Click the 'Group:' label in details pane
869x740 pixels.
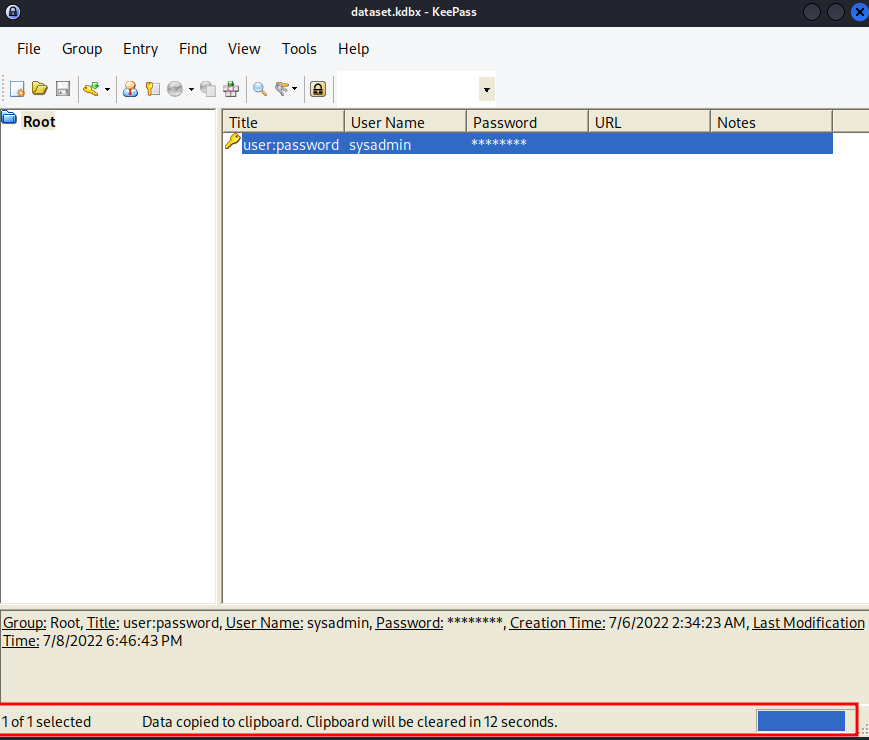pos(24,623)
